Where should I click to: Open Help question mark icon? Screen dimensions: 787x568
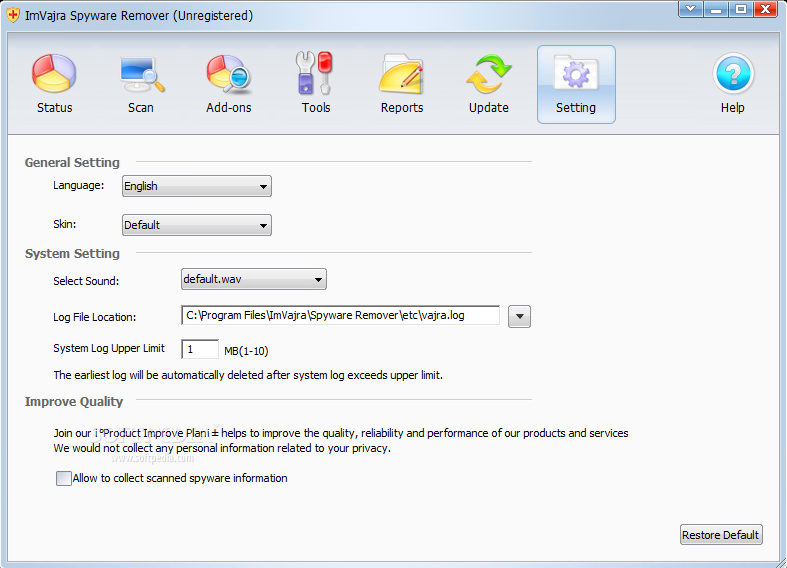[733, 84]
